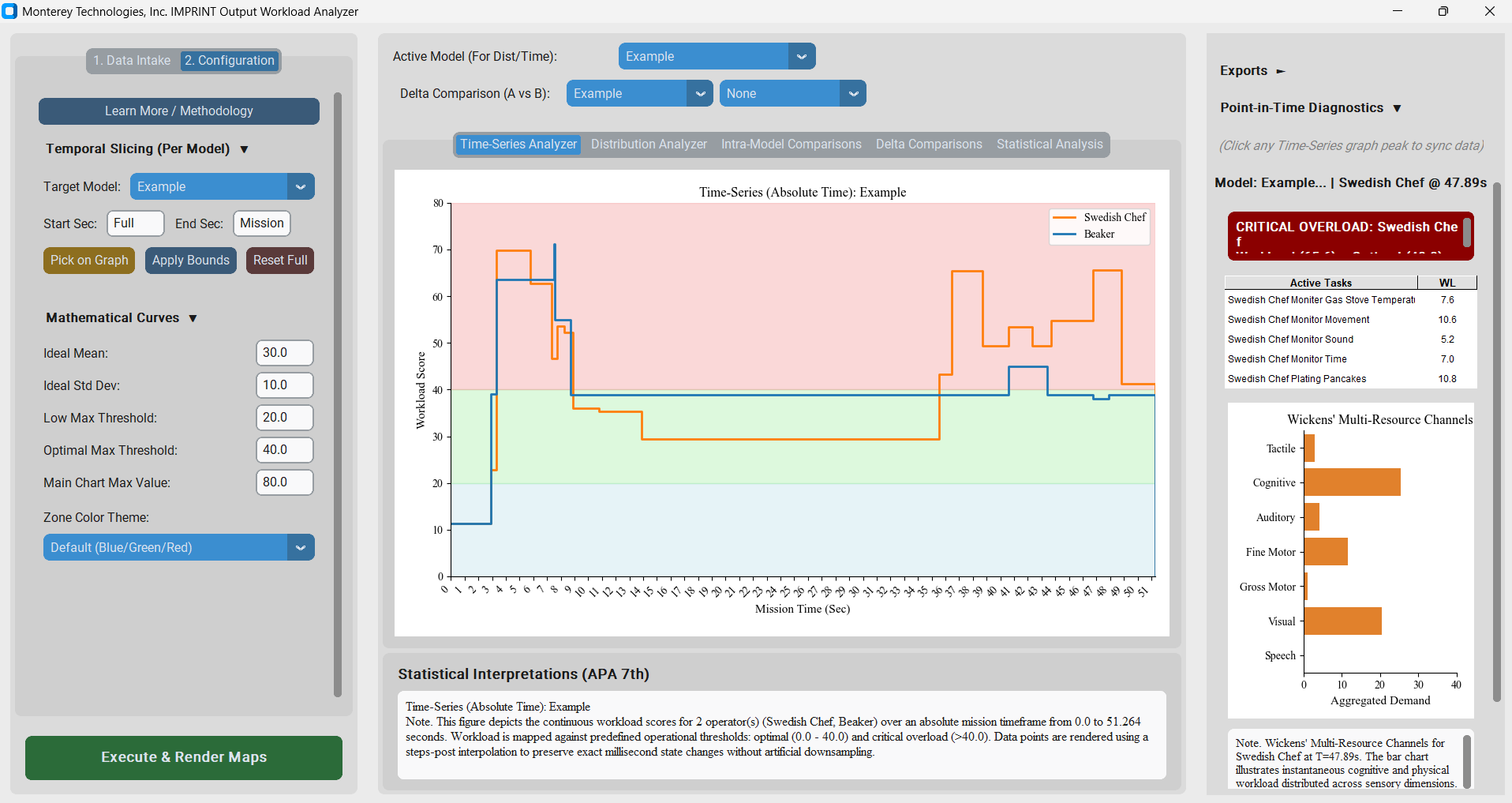Click the left panel vertical scrollbar
The height and width of the screenshot is (803, 1512).
coord(338,395)
